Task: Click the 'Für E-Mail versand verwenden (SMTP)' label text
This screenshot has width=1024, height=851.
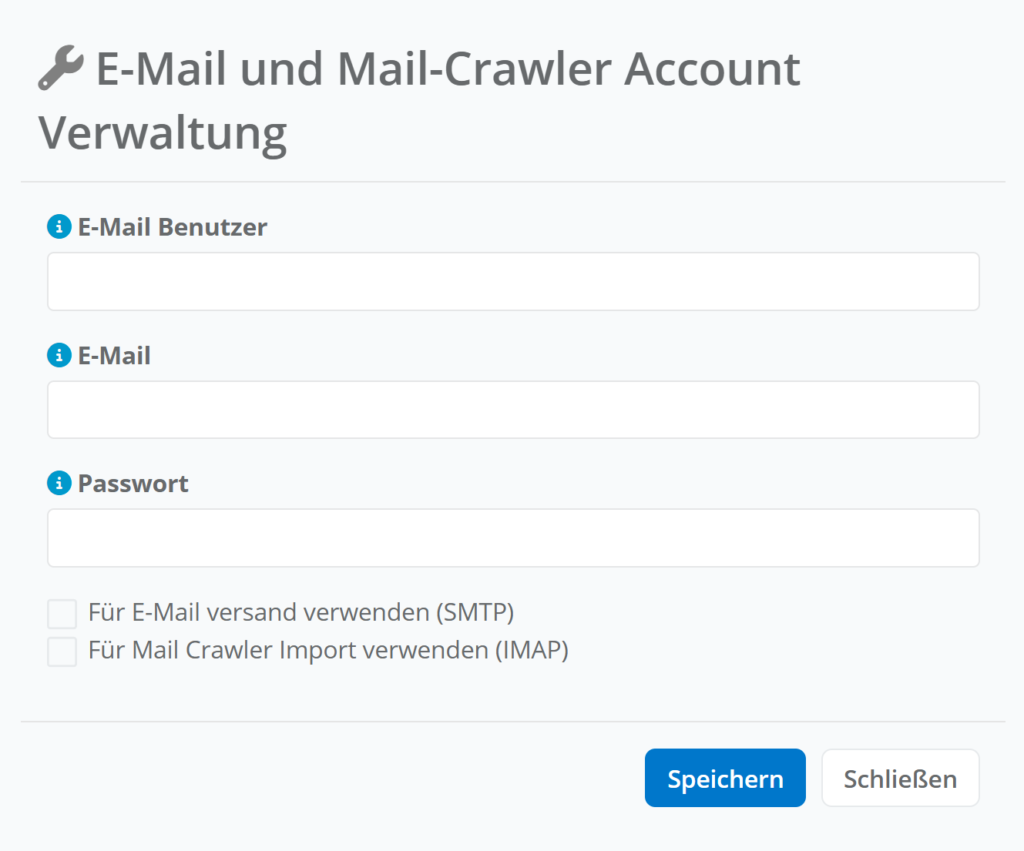Action: [301, 612]
